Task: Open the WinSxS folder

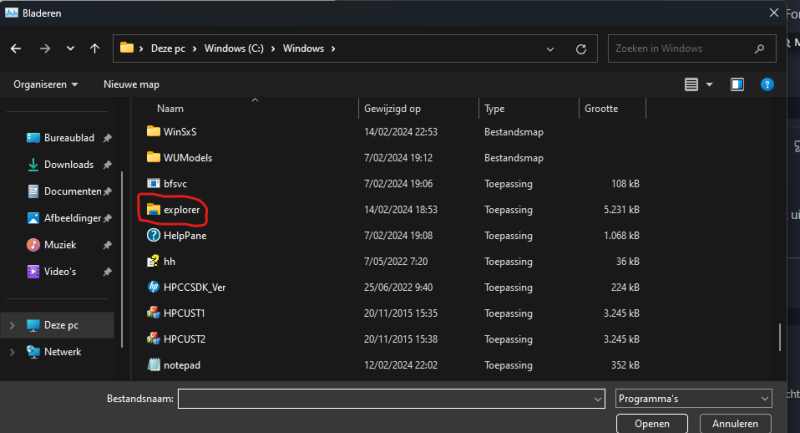Action: pos(180,132)
